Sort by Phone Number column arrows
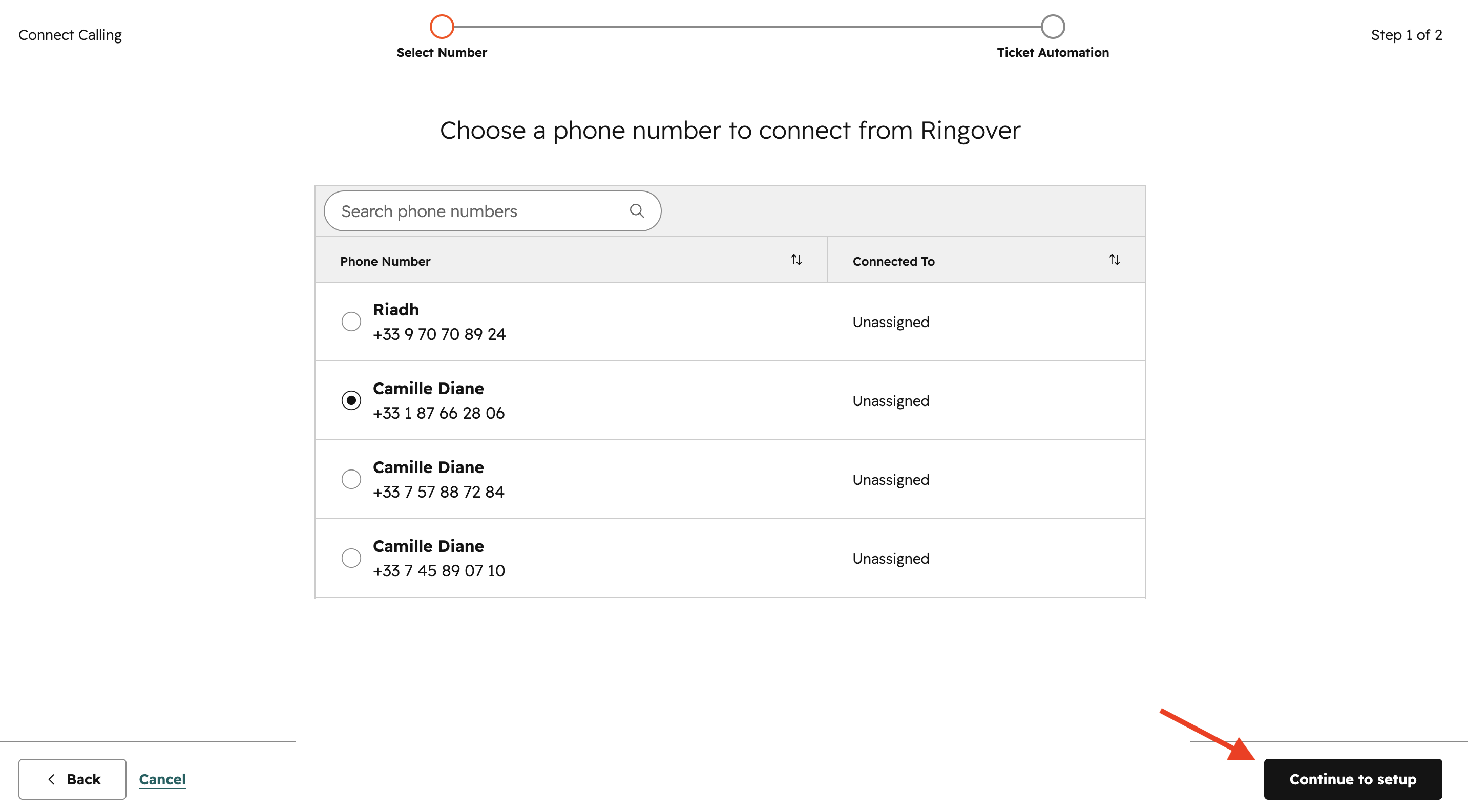Image resolution: width=1468 pixels, height=812 pixels. pyautogui.click(x=796, y=260)
